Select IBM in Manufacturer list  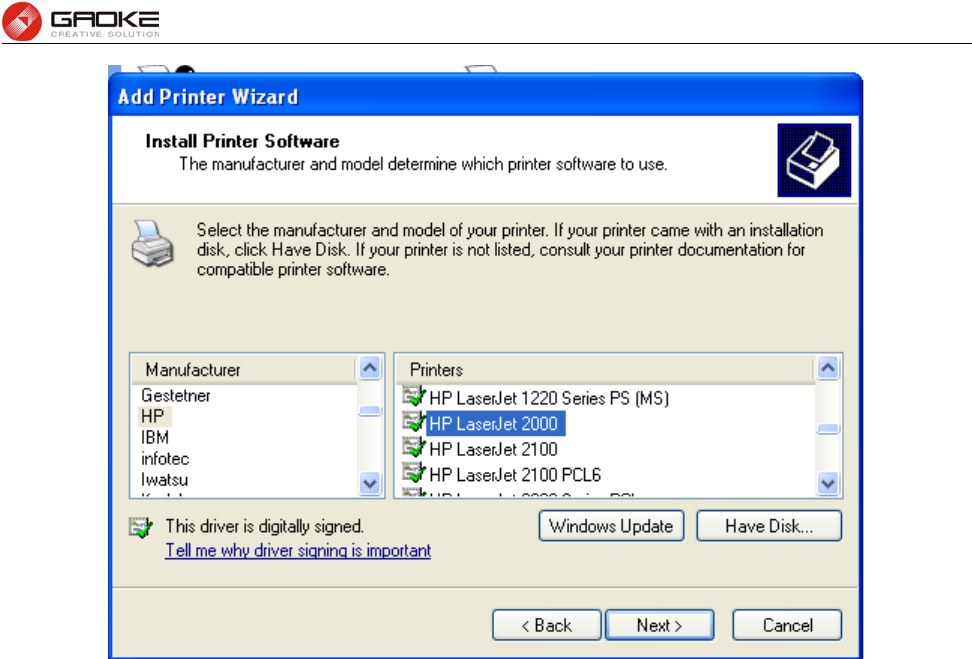coord(155,438)
